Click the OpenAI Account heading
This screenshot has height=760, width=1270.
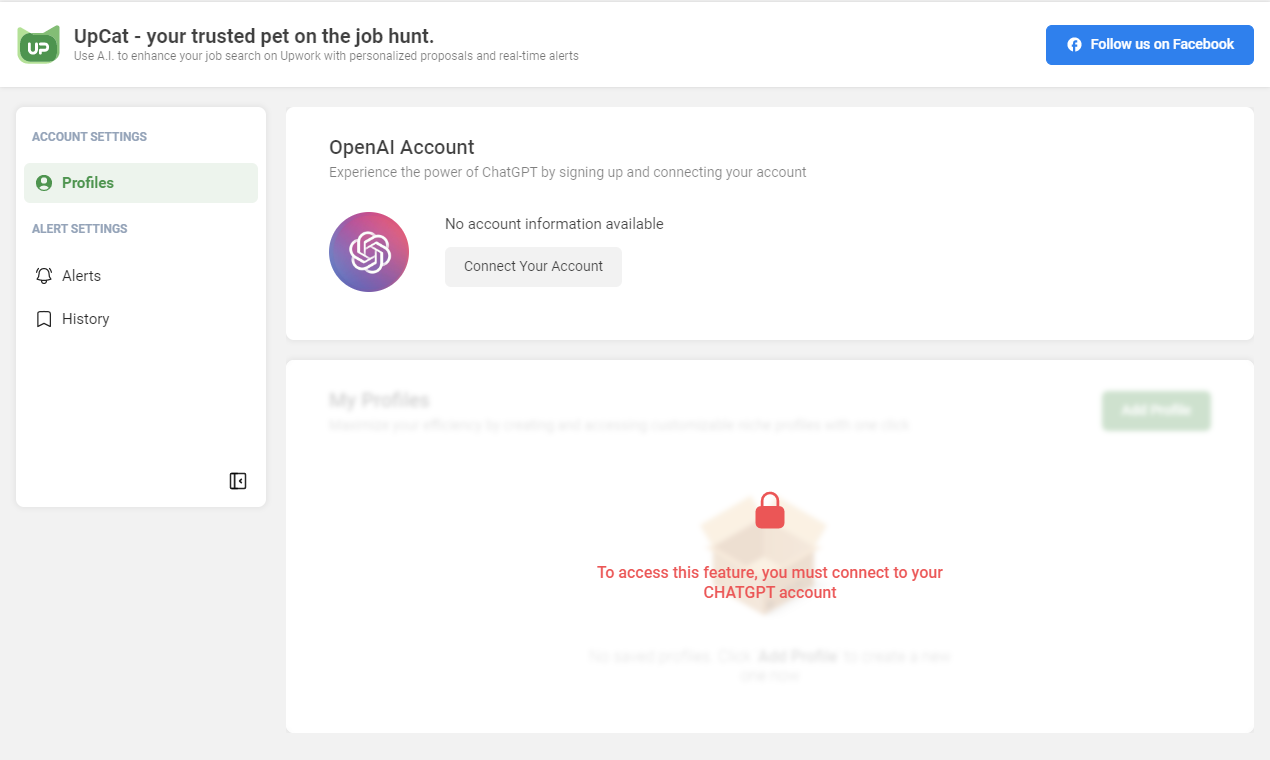(401, 147)
